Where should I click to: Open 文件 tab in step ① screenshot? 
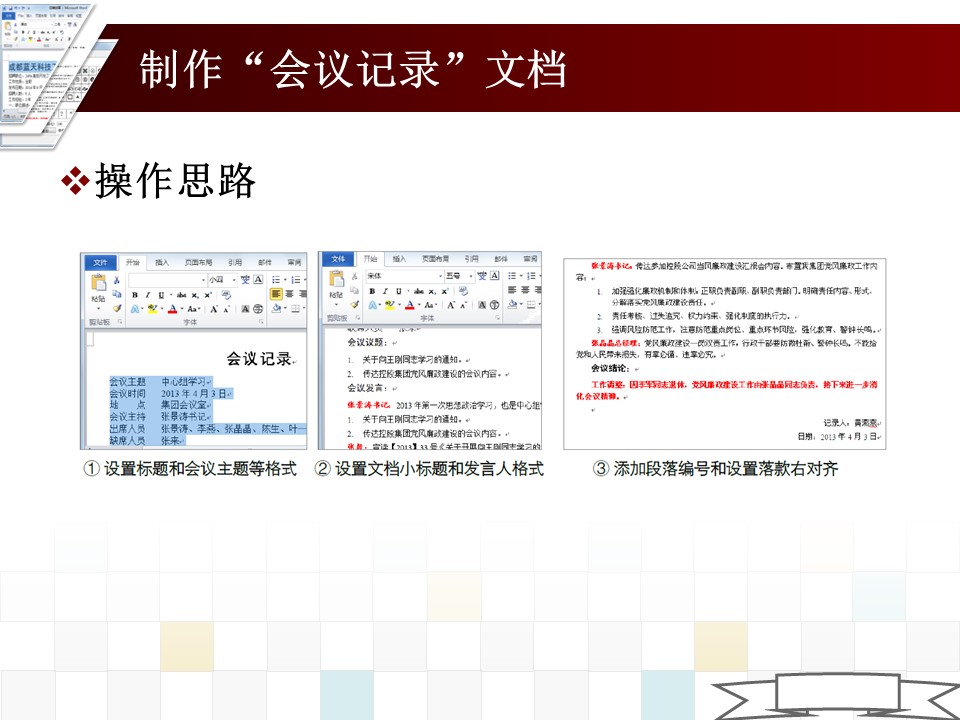(x=100, y=262)
